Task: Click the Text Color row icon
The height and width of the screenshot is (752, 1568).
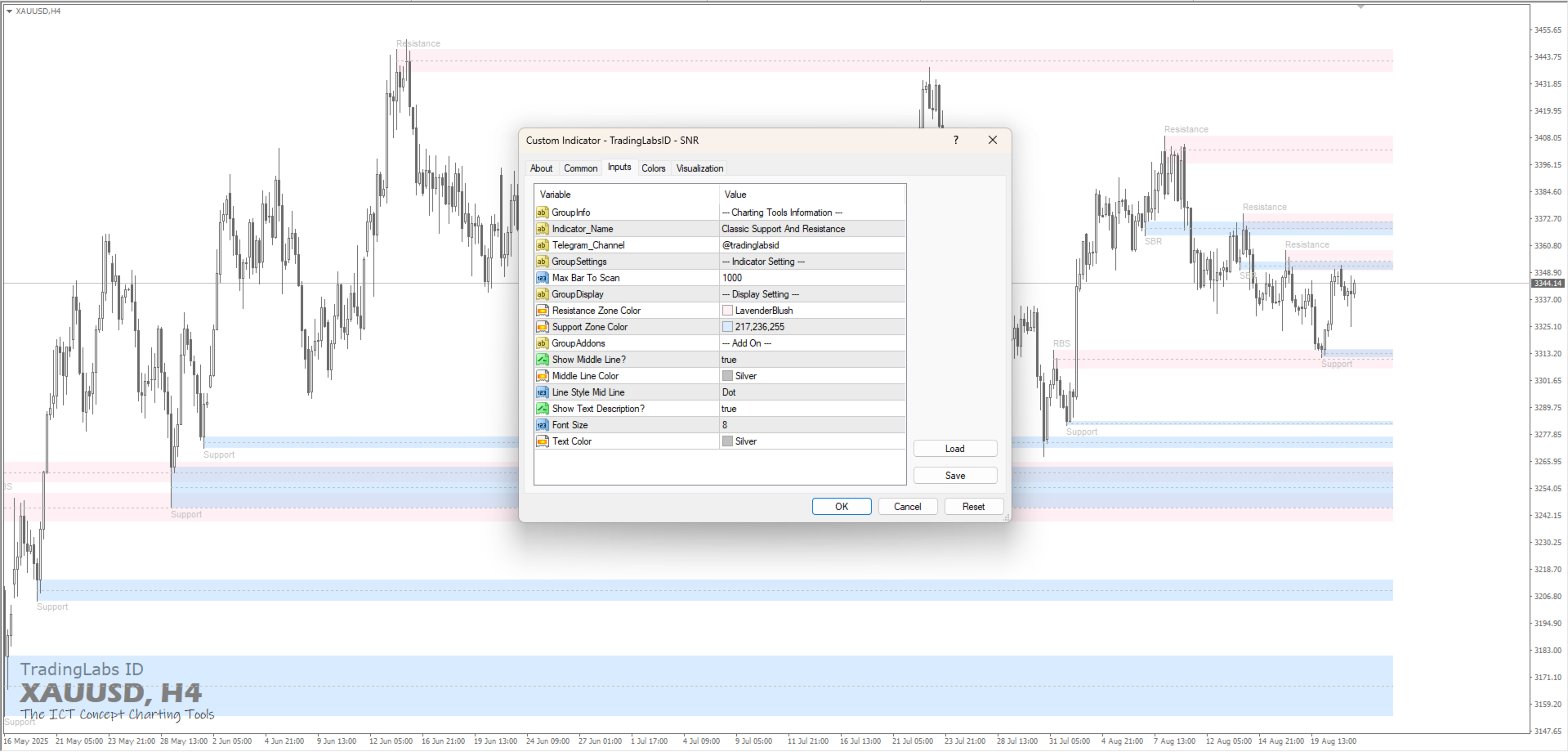Action: tap(542, 441)
